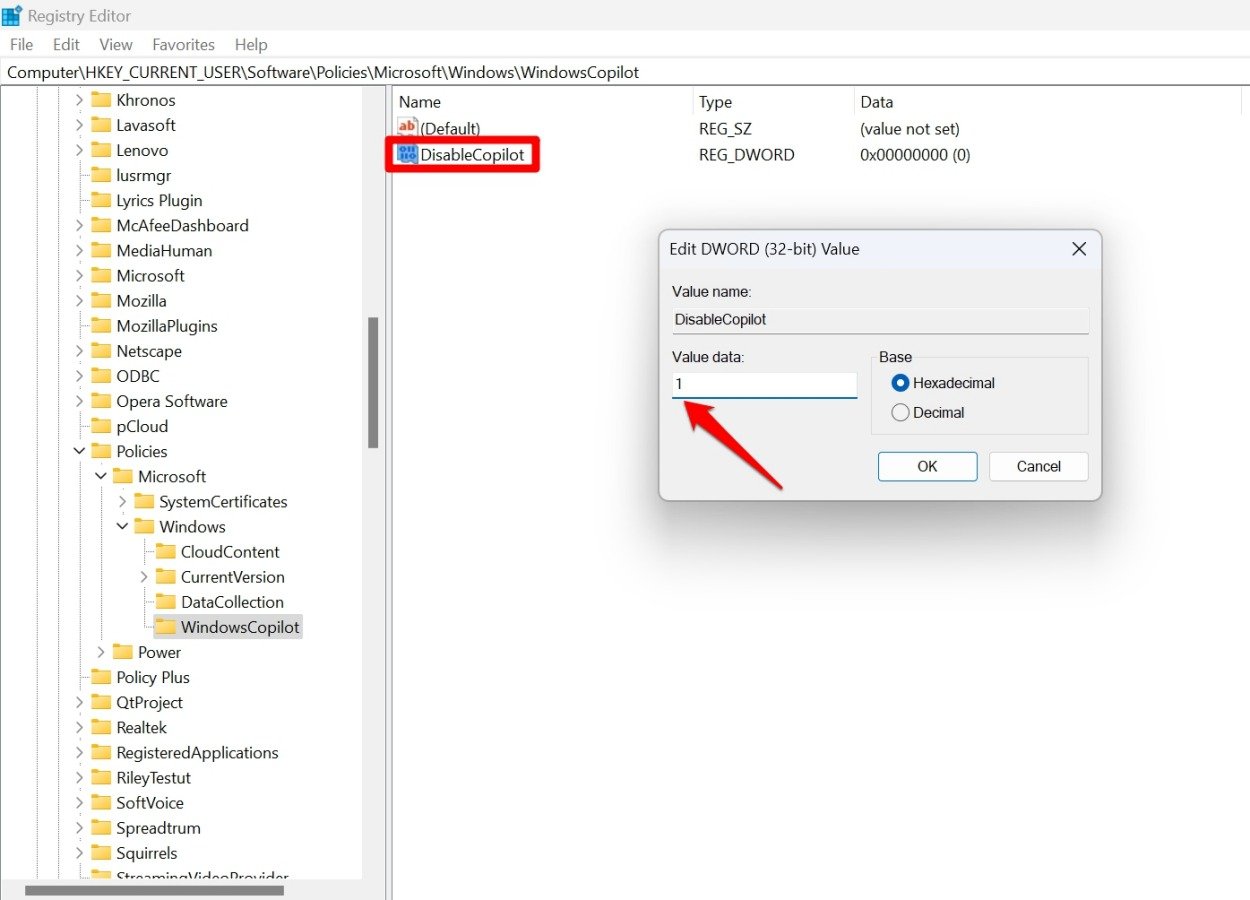Click the Lyrics Plugin folder icon
This screenshot has width=1250, height=900.
point(100,200)
